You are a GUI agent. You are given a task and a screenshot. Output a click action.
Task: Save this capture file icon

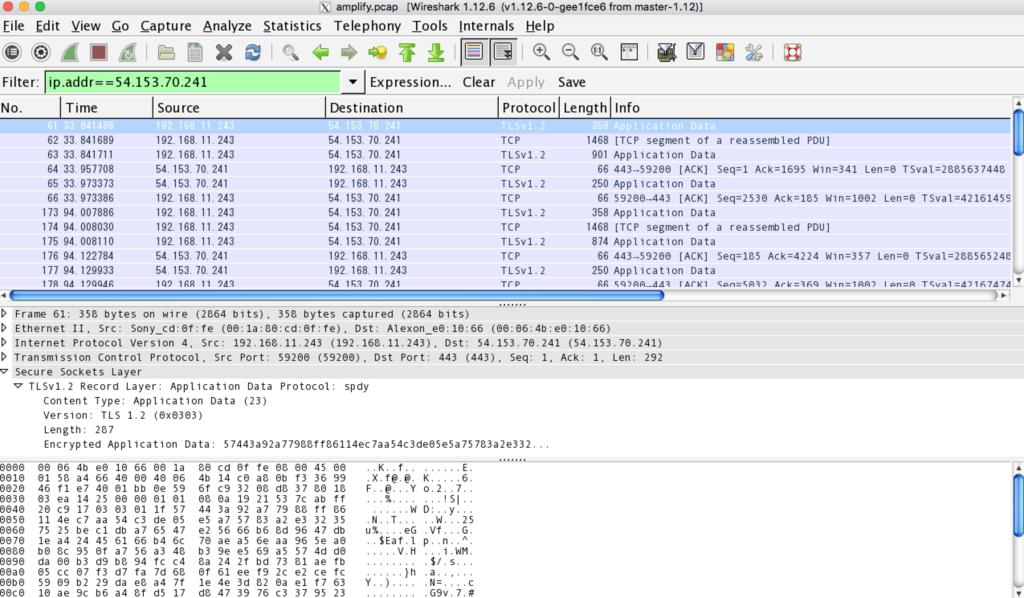(195, 52)
